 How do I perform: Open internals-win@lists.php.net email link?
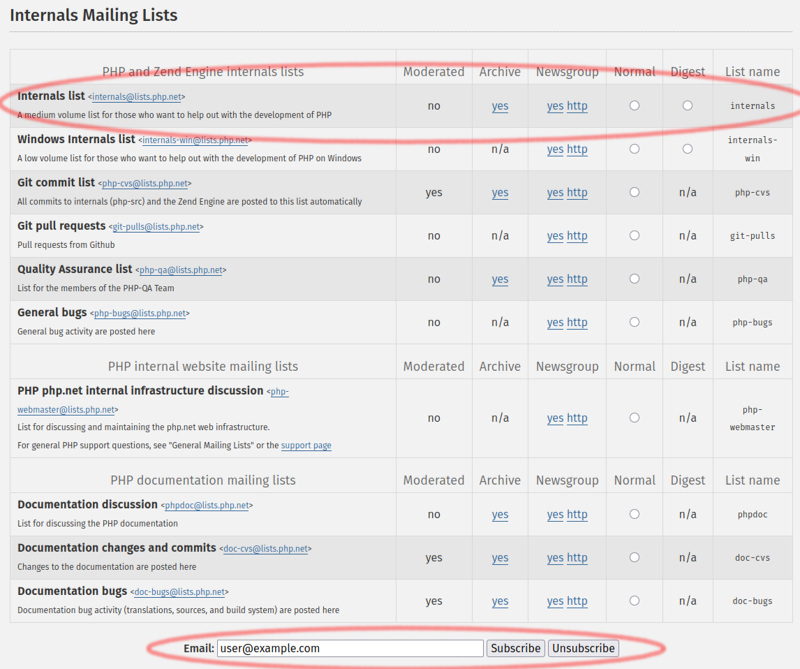pos(195,140)
